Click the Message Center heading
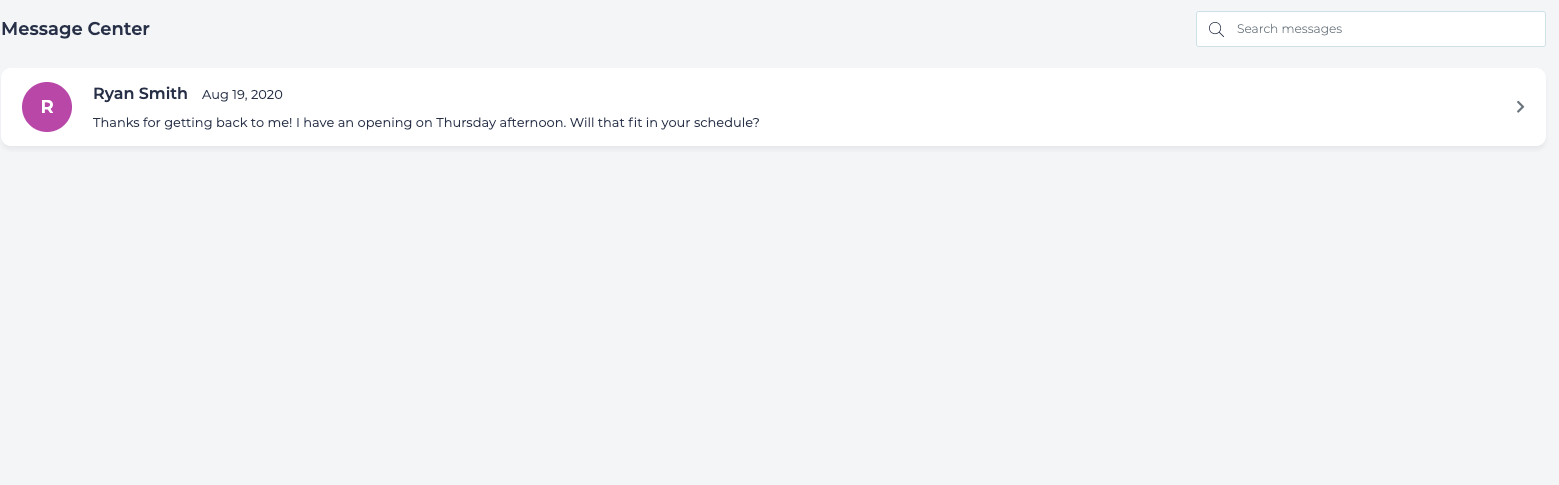This screenshot has width=1559, height=485. [x=76, y=29]
